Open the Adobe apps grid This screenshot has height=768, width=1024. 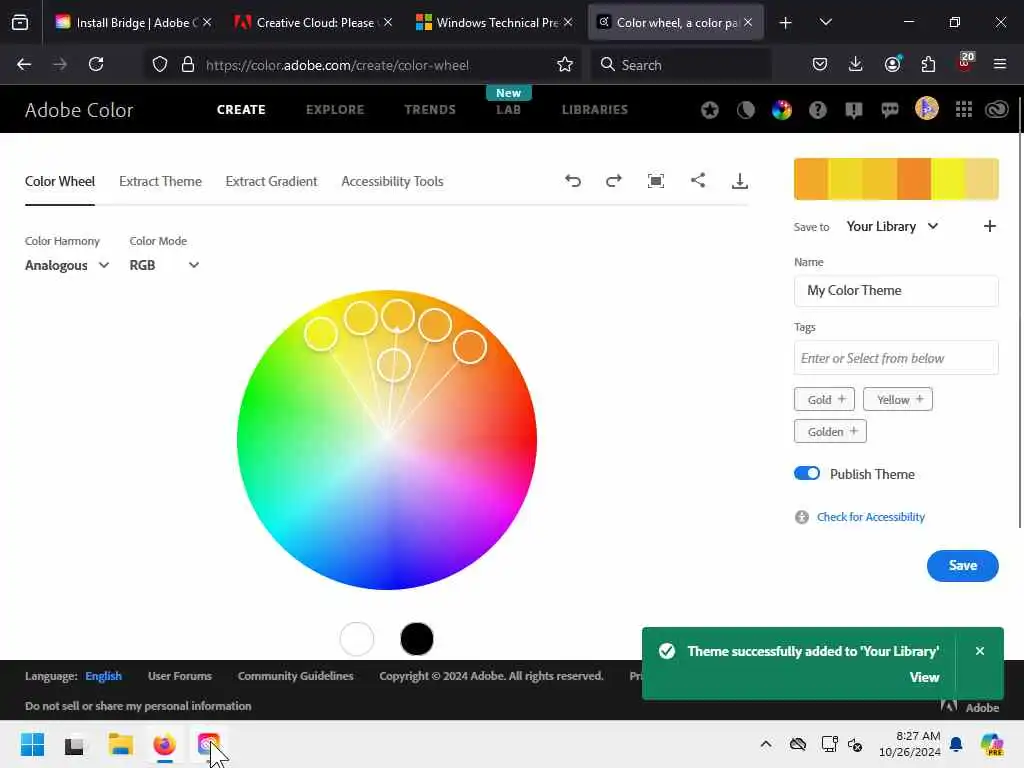pyautogui.click(x=964, y=109)
